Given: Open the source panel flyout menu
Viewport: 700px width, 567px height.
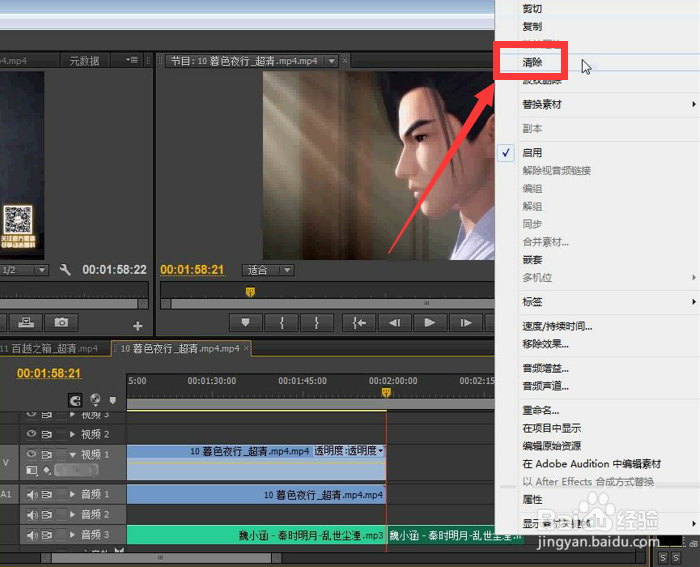Looking at the screenshot, I should pos(131,60).
